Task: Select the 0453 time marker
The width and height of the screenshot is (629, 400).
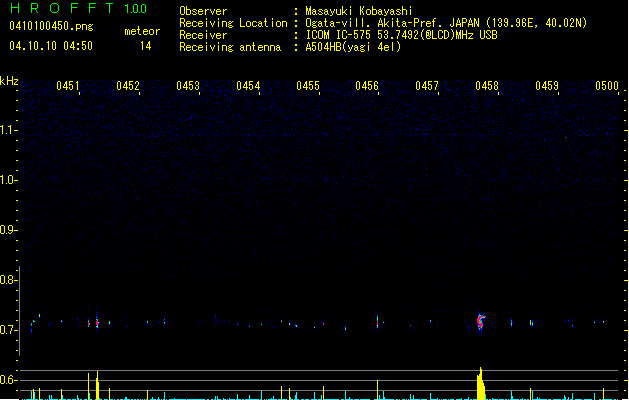Action: click(x=188, y=87)
